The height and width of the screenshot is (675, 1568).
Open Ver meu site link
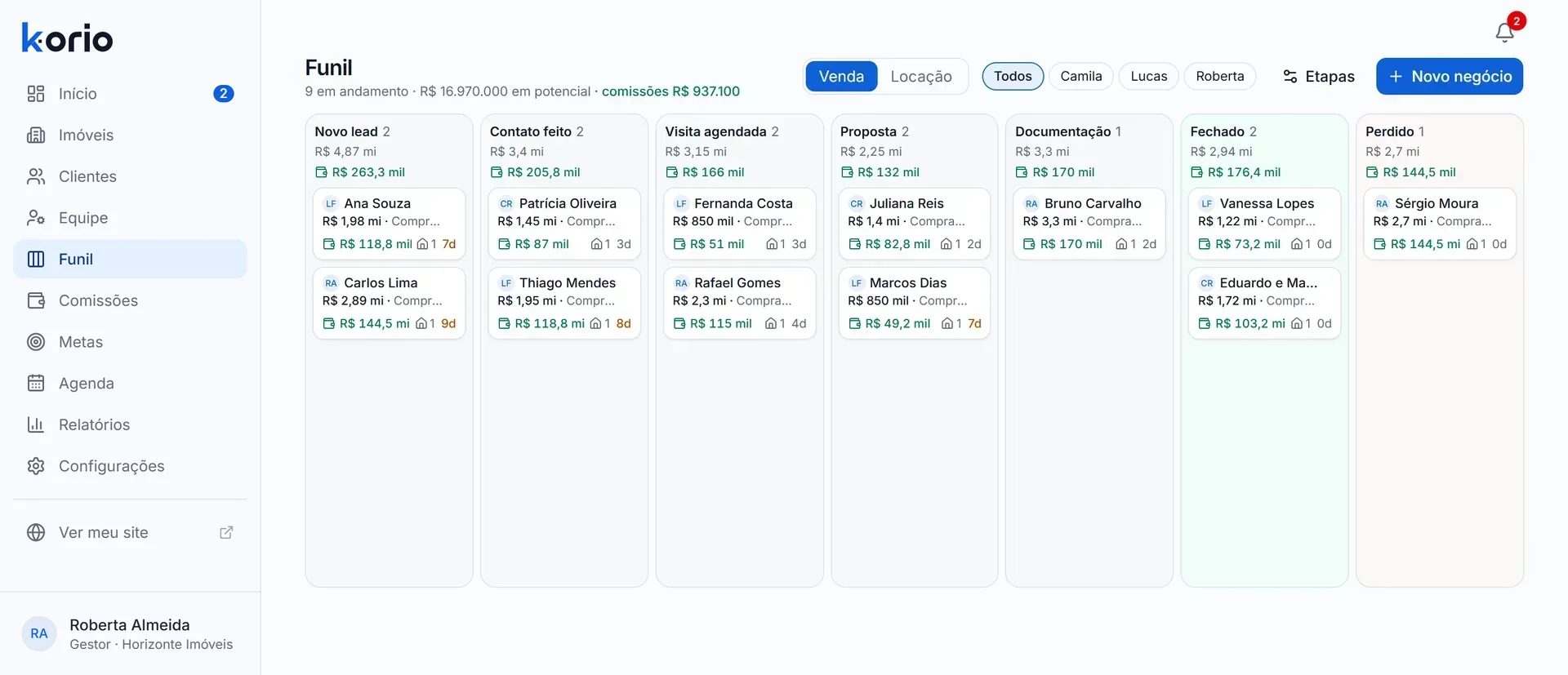tap(130, 533)
